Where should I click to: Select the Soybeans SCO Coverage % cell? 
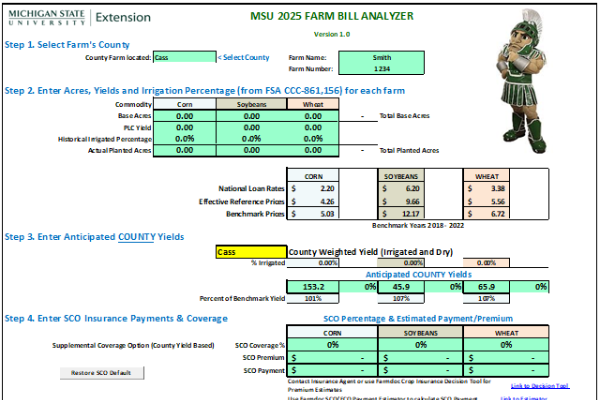[x=421, y=345]
